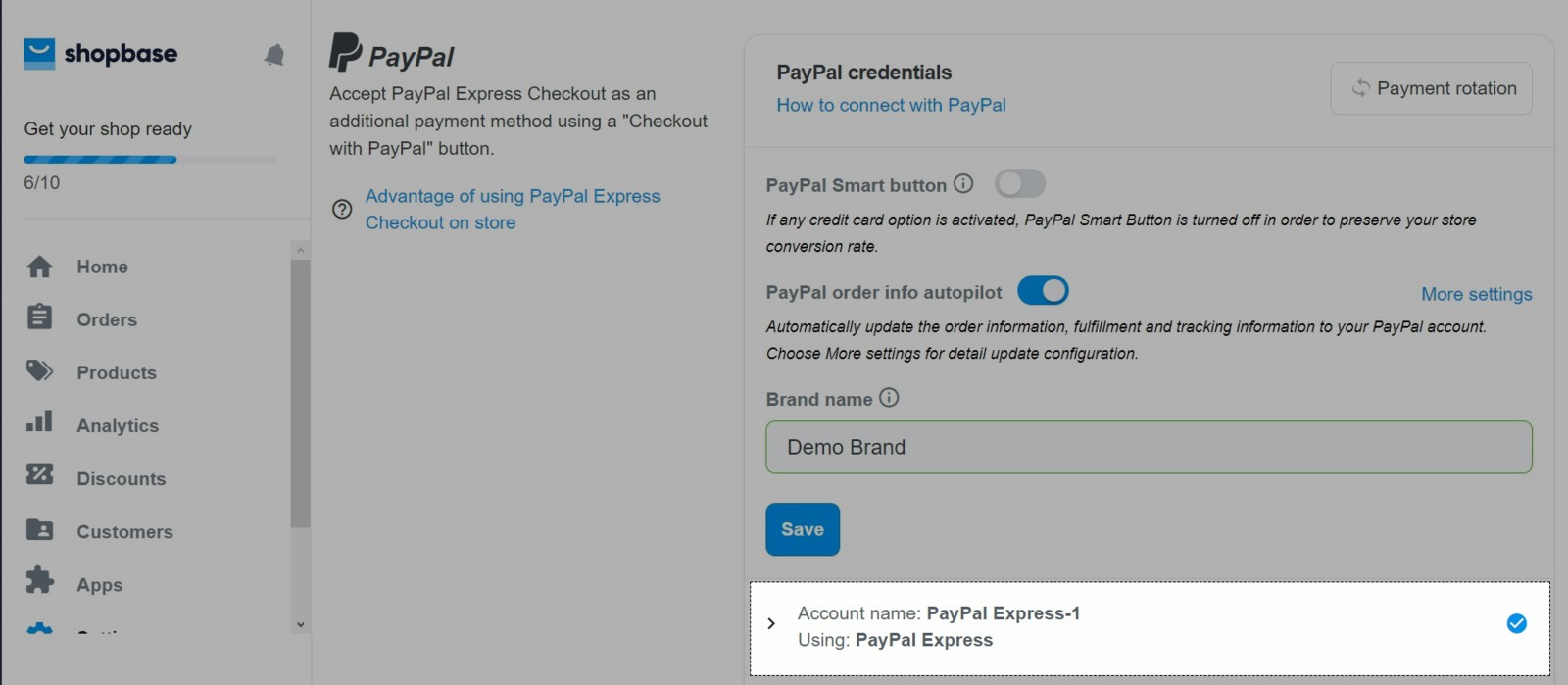Enable the PayPal Smart button toggle

click(x=1020, y=183)
